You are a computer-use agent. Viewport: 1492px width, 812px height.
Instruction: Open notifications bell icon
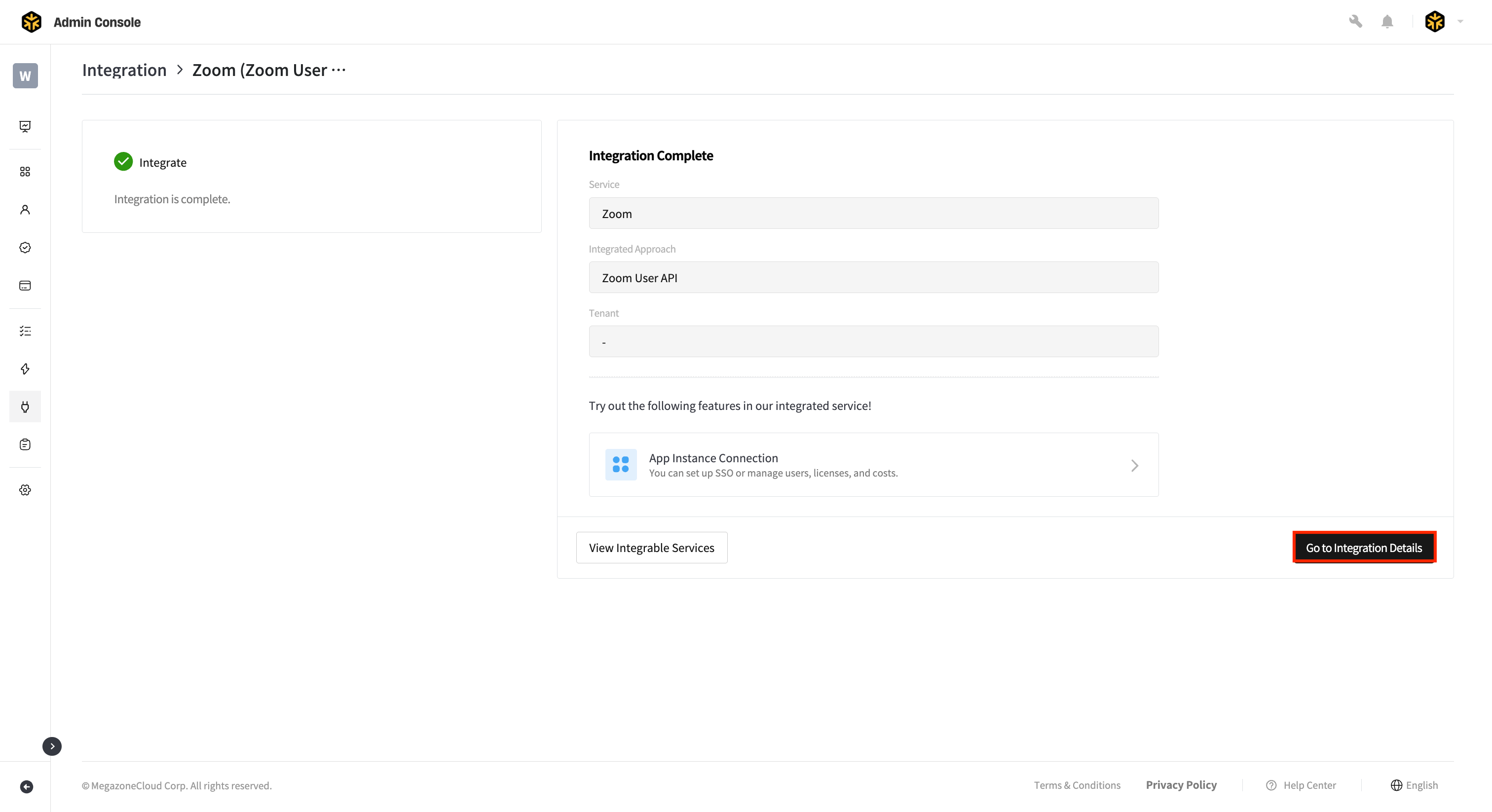tap(1387, 21)
